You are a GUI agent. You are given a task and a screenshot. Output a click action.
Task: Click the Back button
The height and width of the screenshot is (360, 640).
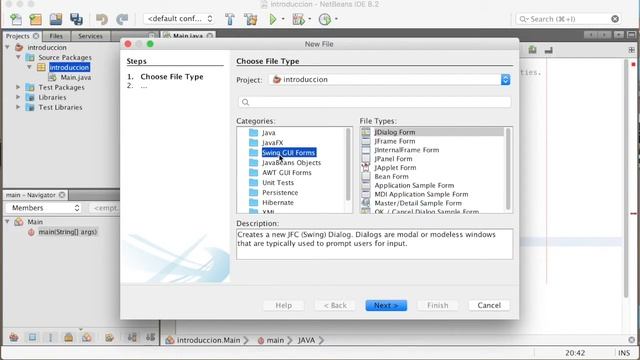coord(335,305)
